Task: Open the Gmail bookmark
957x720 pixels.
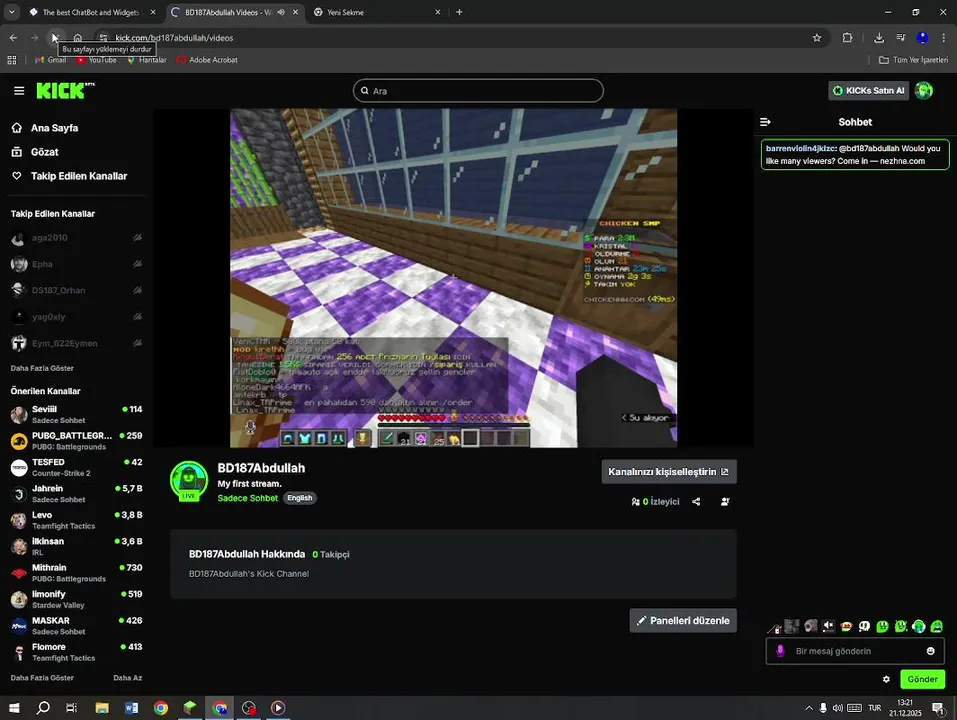Action: click(51, 60)
